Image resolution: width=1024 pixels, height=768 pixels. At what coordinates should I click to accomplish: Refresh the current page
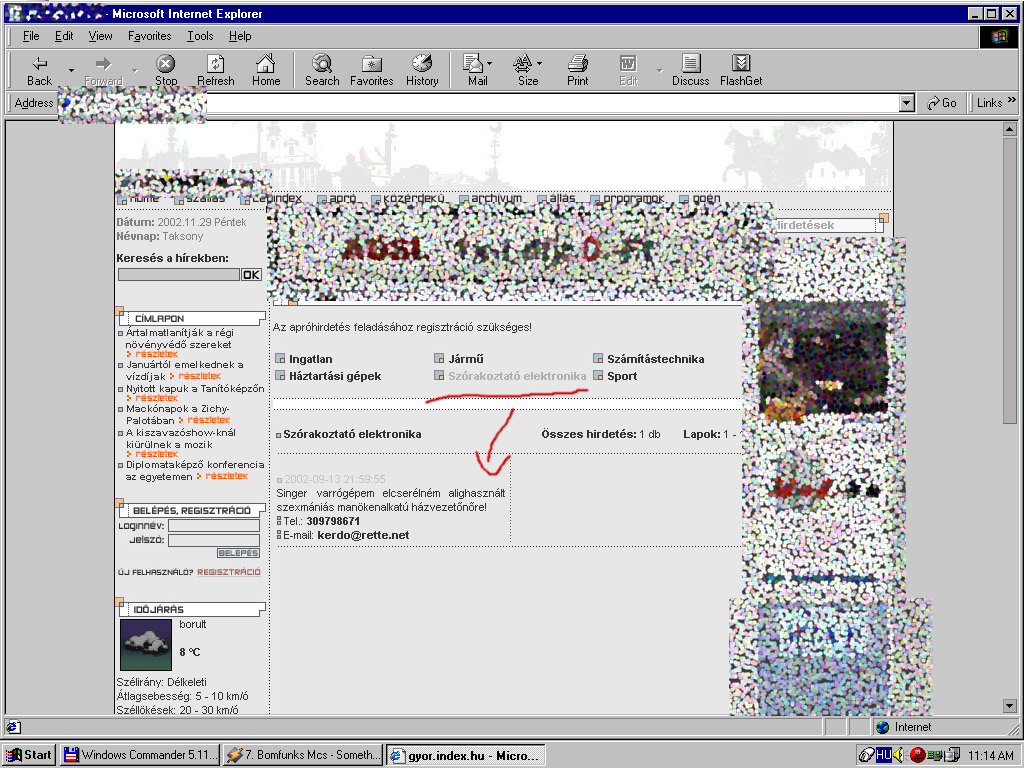coord(215,69)
